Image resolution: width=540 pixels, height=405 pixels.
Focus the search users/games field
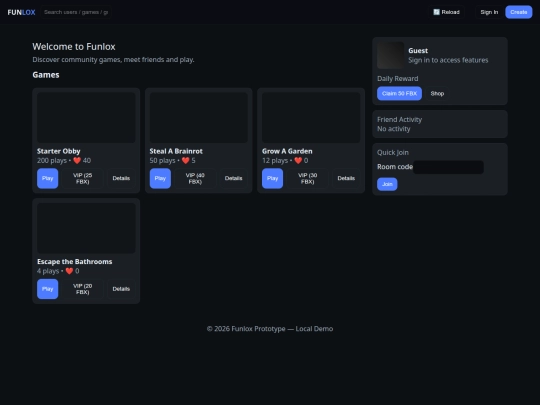click(x=76, y=12)
